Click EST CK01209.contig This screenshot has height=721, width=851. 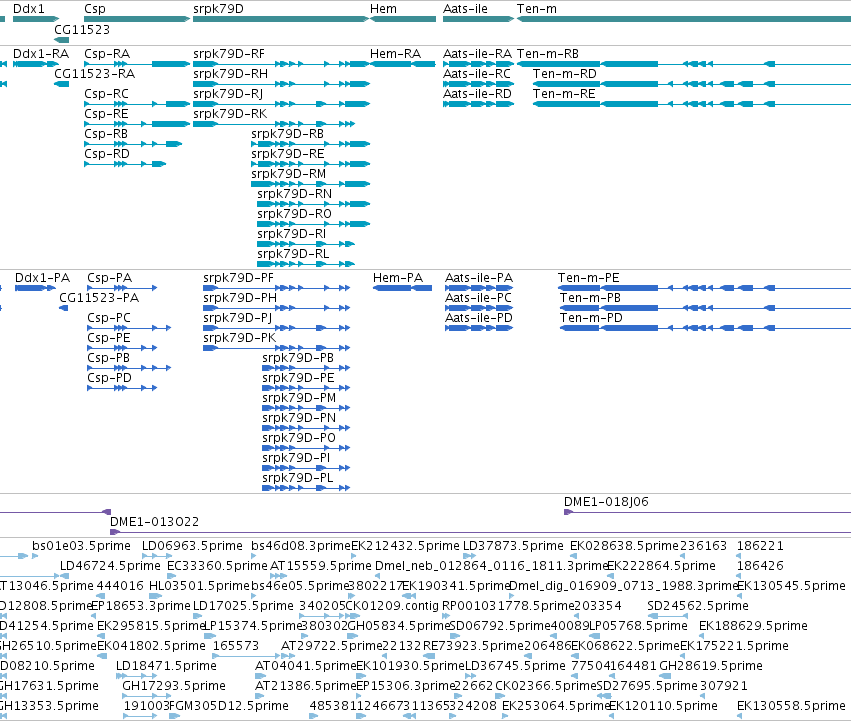[391, 606]
